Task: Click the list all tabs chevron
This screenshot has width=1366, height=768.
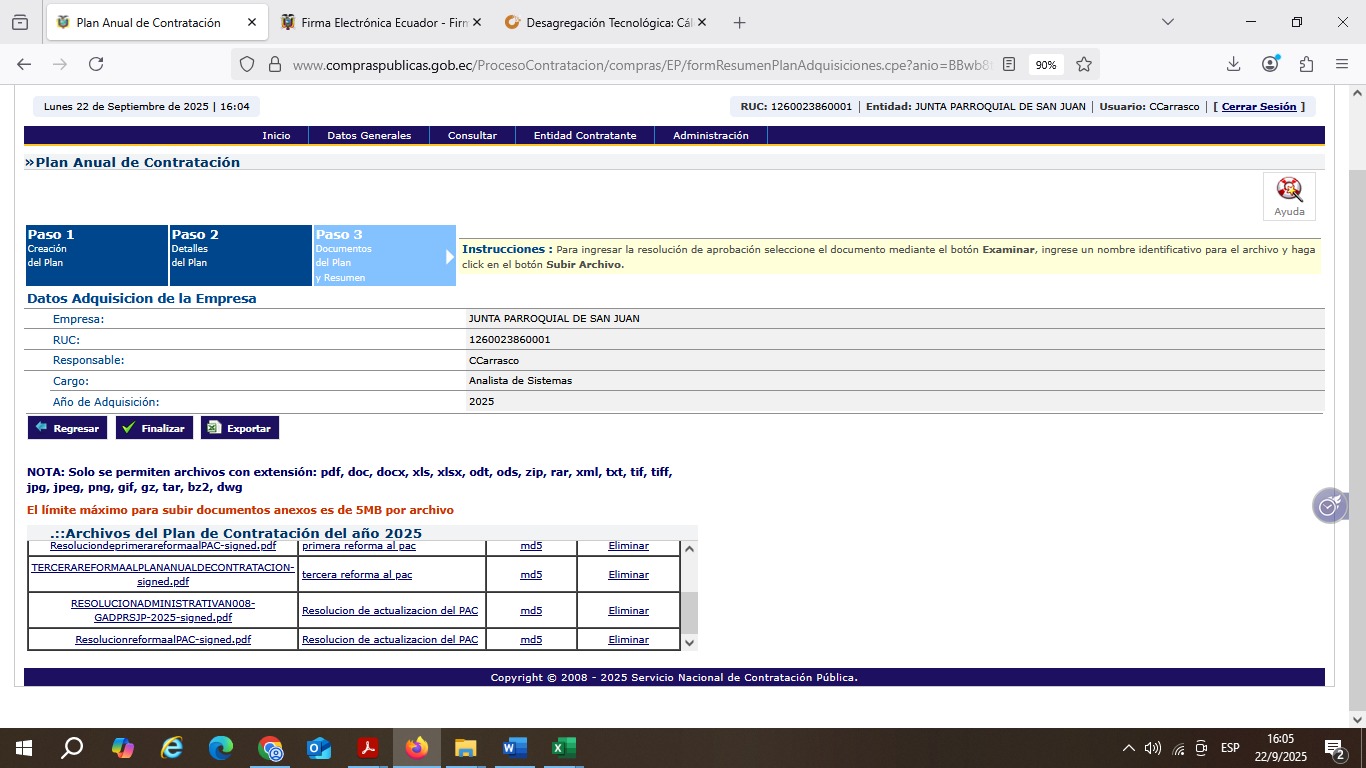Action: click(x=1167, y=22)
